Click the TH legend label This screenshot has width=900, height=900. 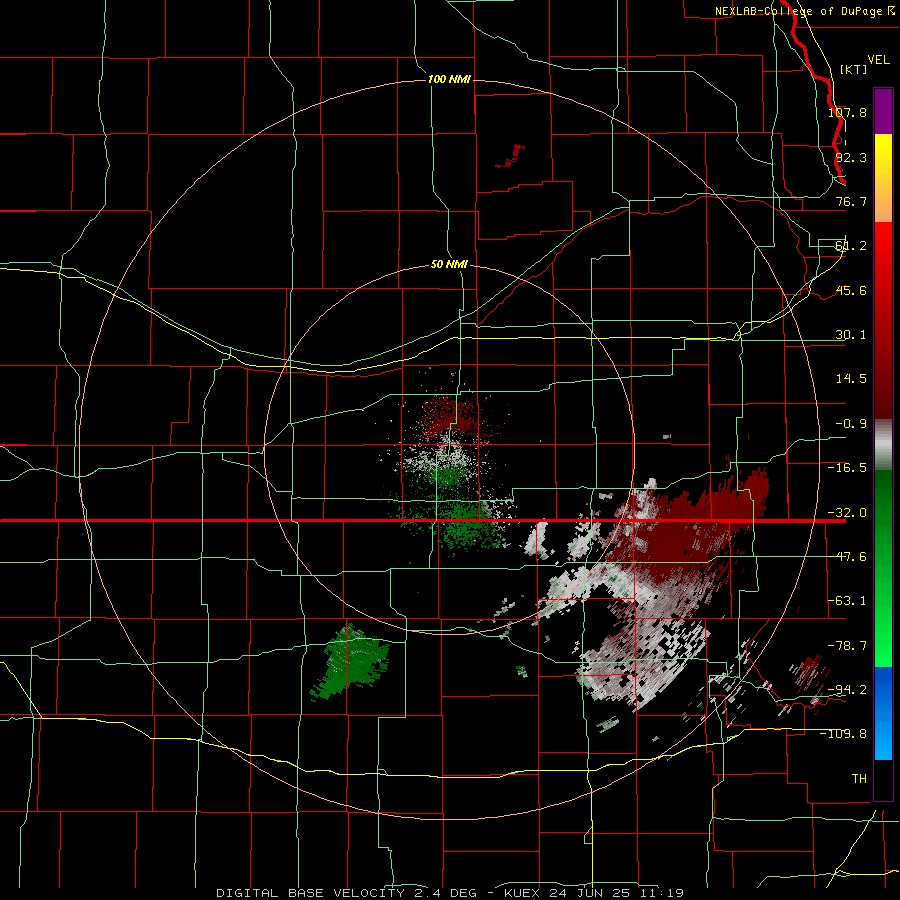pos(859,779)
